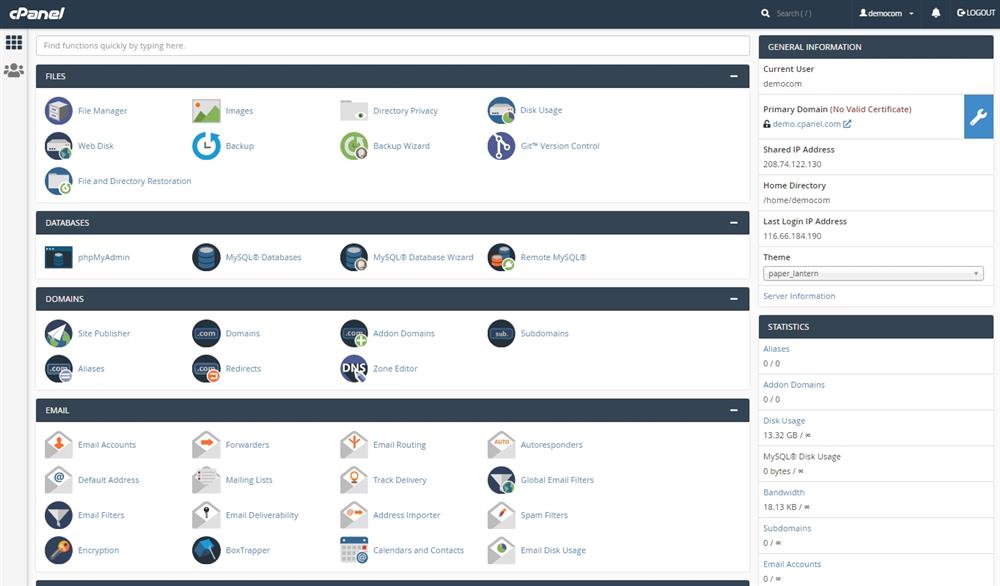
Task: Open the phpMyAdmin icon
Action: click(x=59, y=258)
